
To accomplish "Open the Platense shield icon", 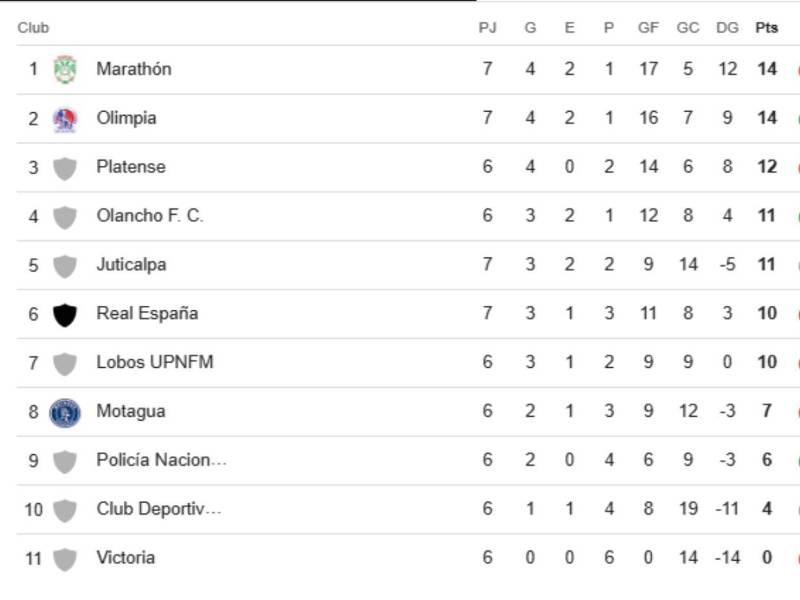I will pos(65,166).
